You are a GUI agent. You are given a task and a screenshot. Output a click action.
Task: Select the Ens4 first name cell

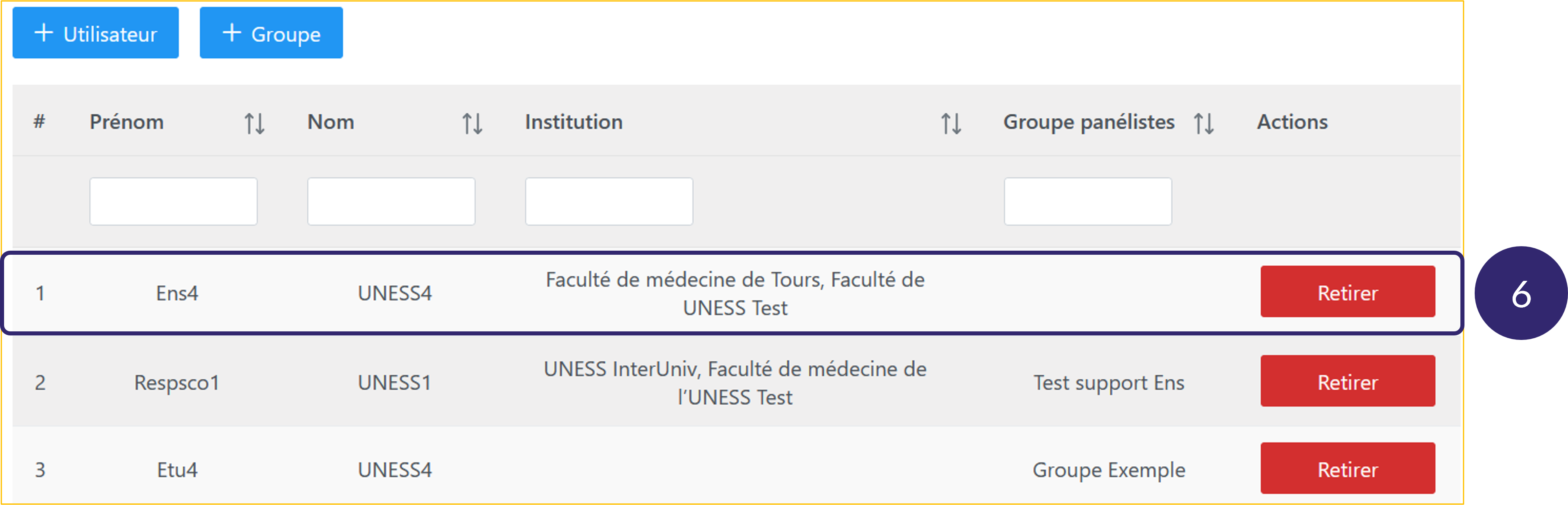coord(177,293)
